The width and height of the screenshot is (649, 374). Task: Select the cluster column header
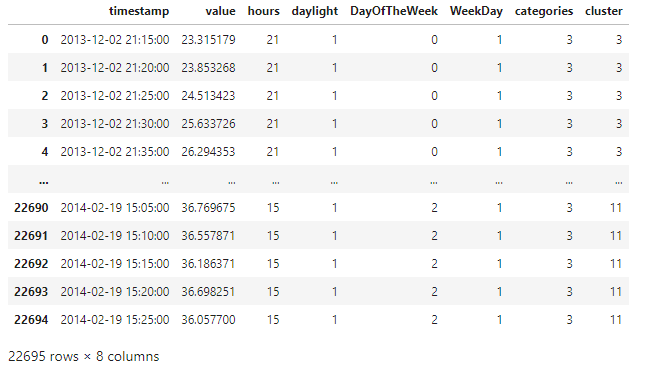604,11
